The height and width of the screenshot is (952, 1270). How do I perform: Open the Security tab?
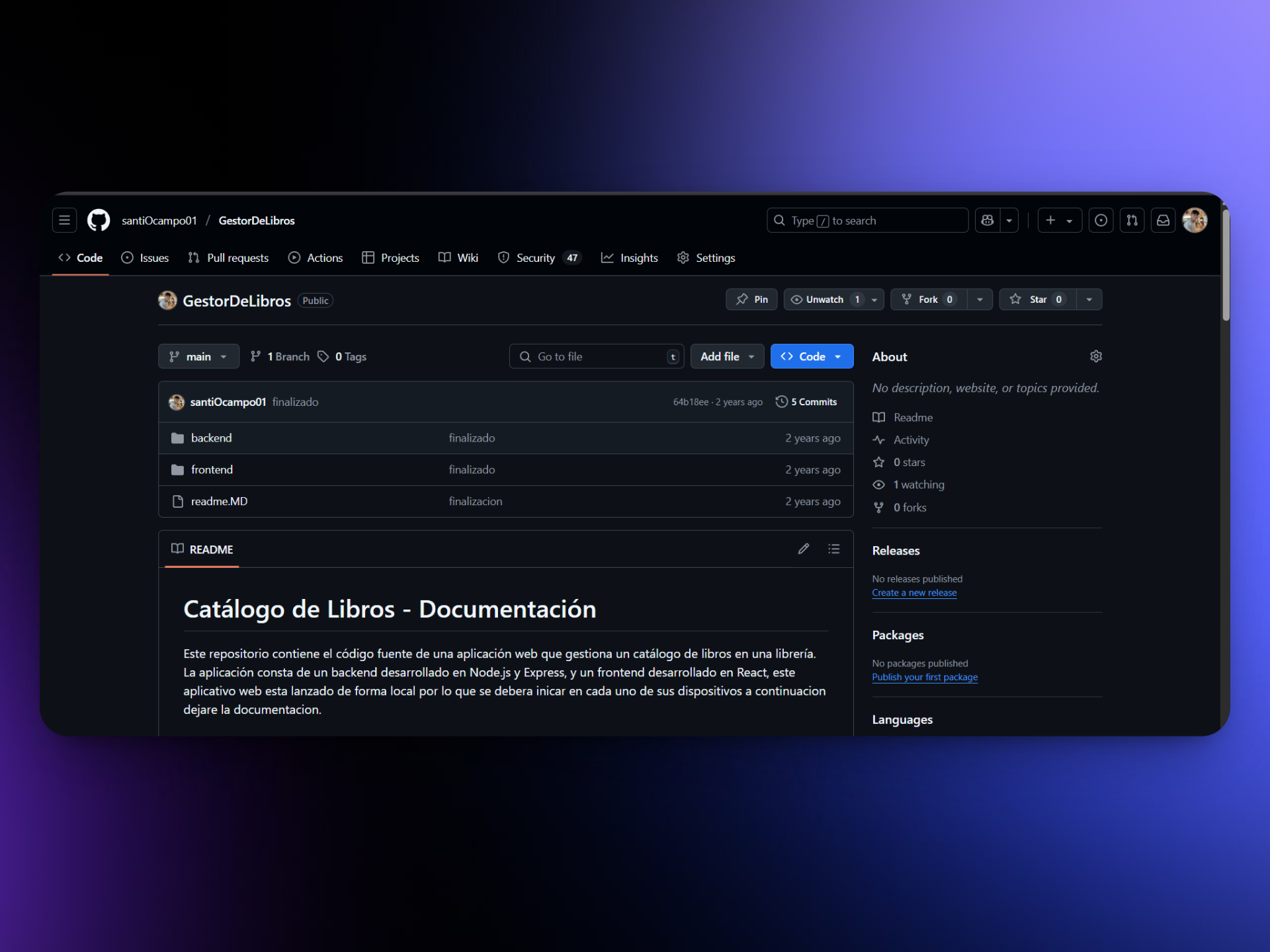pyautogui.click(x=539, y=258)
